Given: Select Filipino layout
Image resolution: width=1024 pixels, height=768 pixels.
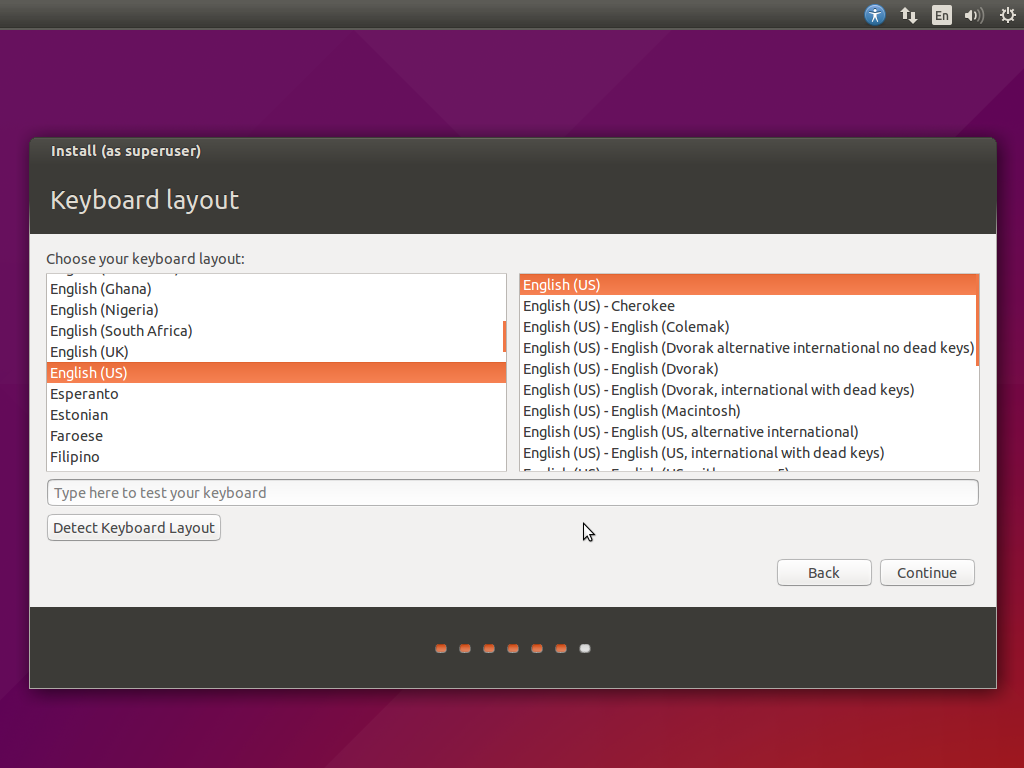Looking at the screenshot, I should tap(275, 456).
